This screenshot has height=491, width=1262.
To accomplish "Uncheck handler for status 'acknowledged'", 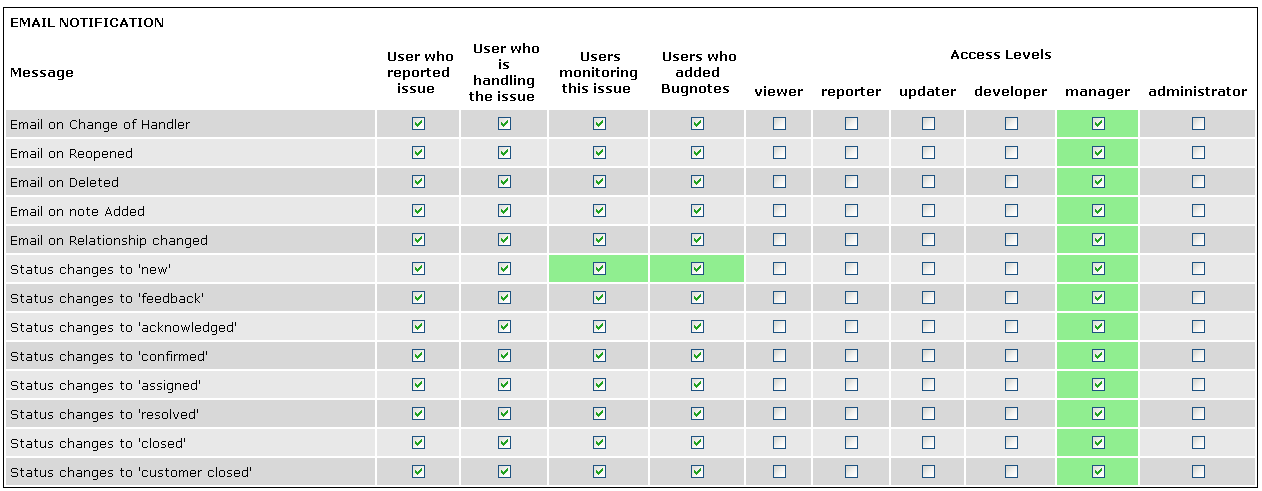I will (x=504, y=327).
